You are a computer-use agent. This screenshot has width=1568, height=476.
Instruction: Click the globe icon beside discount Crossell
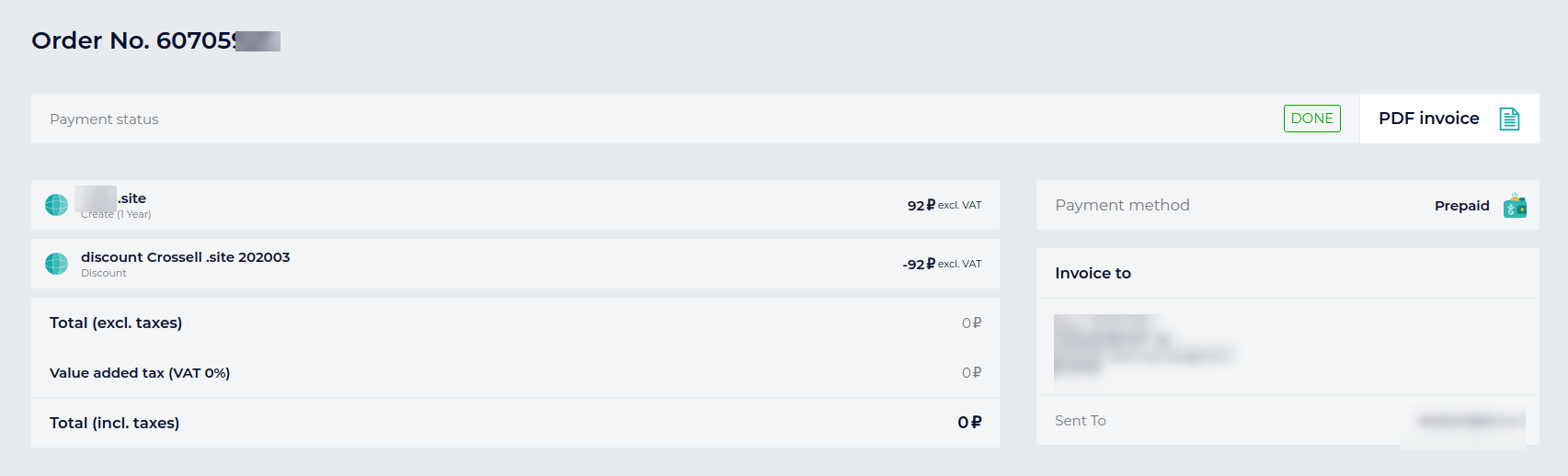click(57, 264)
